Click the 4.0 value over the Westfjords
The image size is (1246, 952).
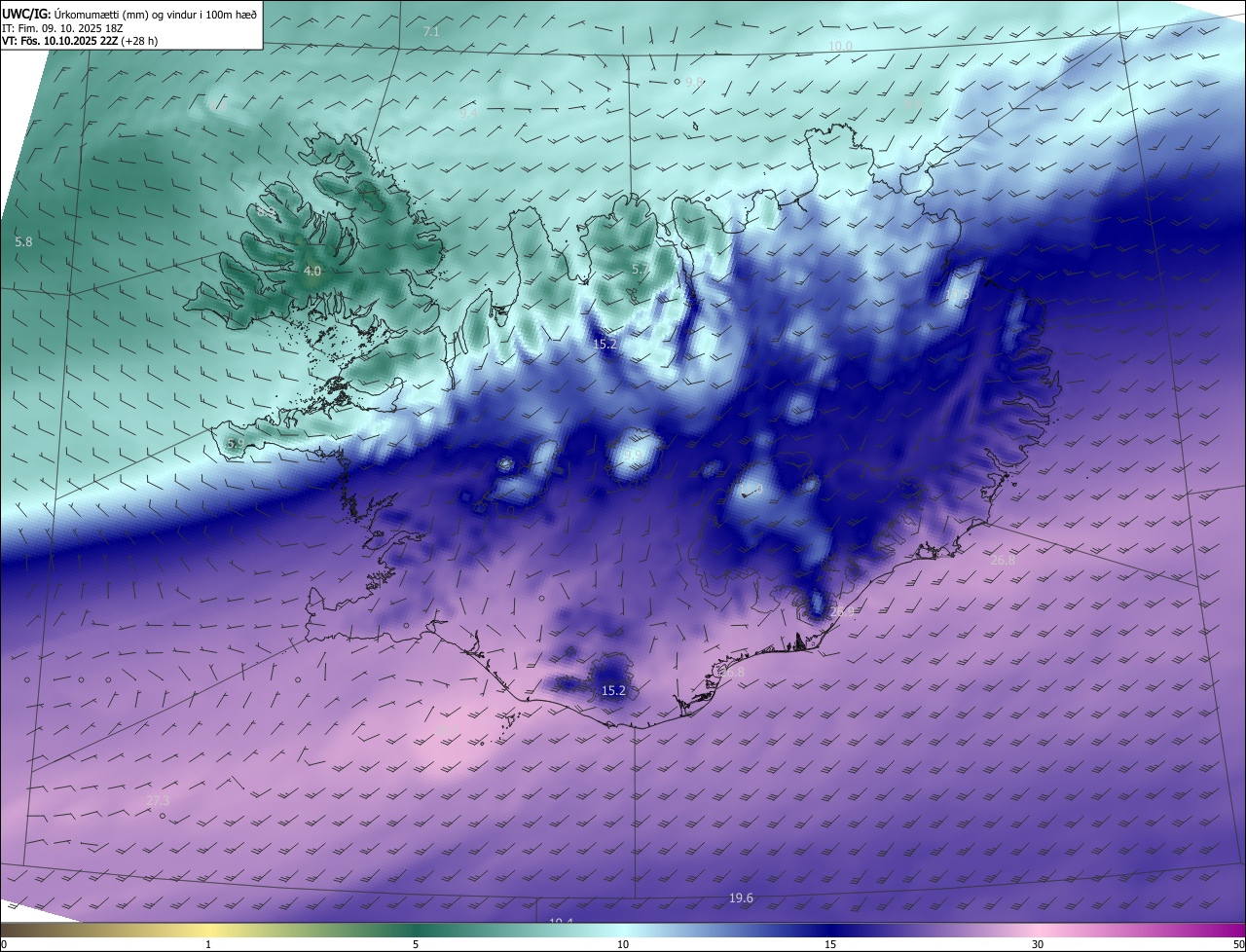pos(312,271)
